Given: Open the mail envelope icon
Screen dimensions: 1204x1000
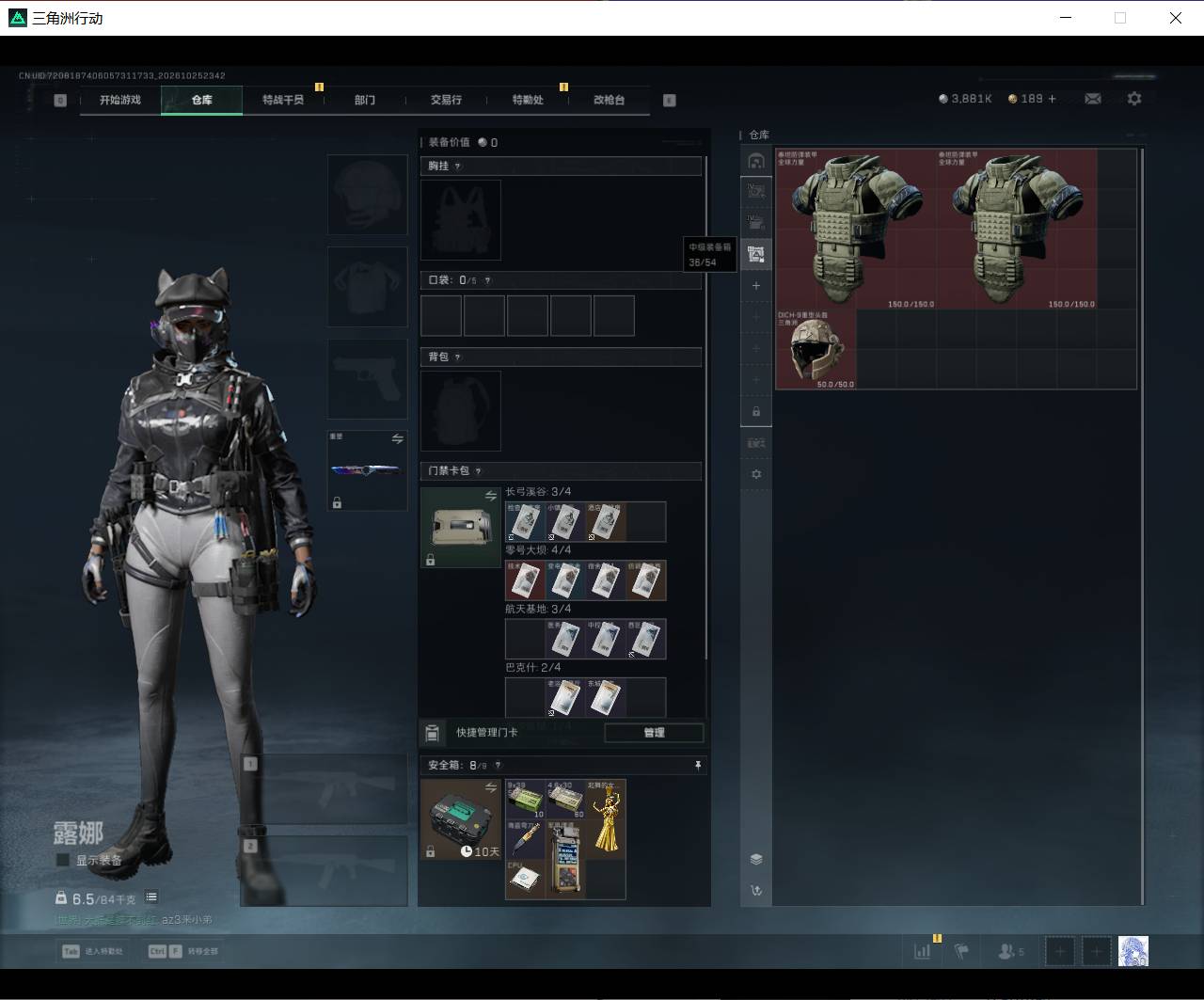Looking at the screenshot, I should tap(1093, 99).
